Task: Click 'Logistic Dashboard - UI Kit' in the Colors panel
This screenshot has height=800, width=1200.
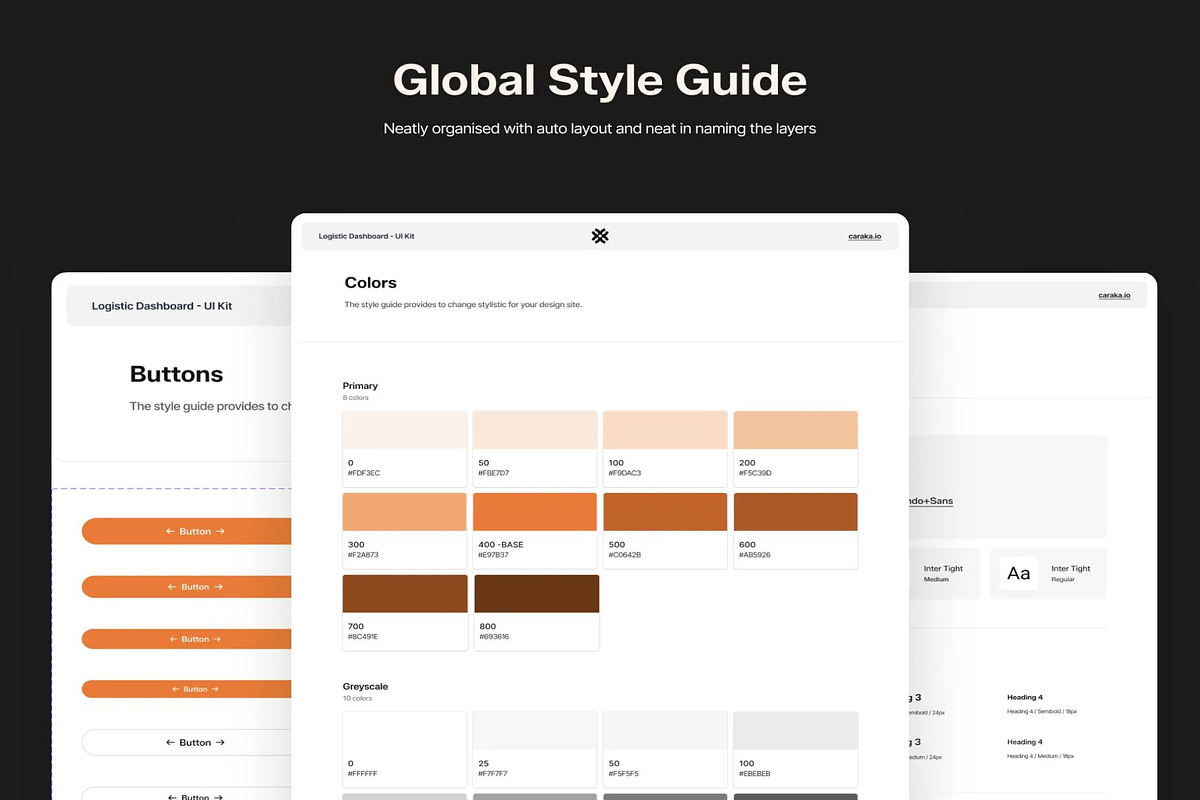Action: click(366, 236)
